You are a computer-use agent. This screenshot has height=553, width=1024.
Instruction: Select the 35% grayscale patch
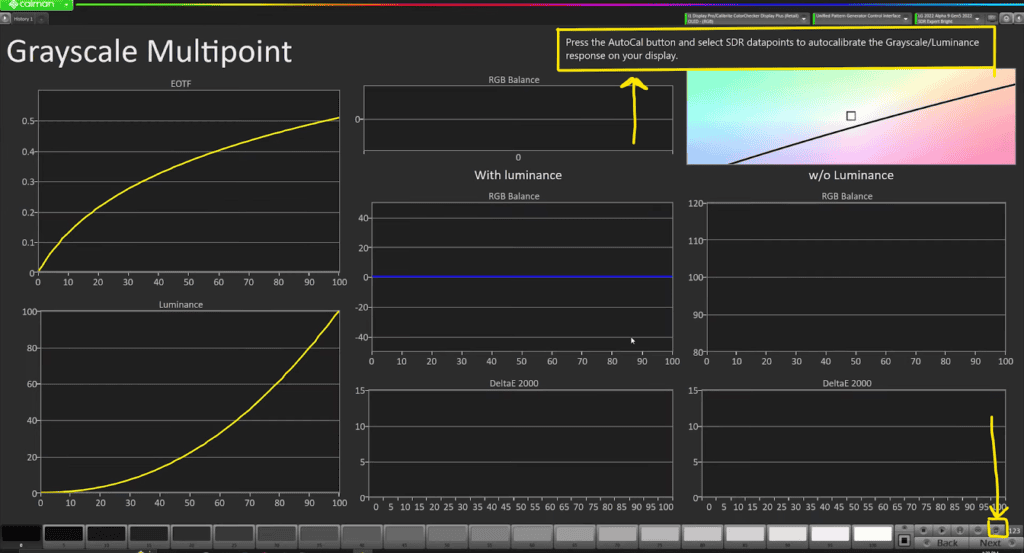click(319, 535)
